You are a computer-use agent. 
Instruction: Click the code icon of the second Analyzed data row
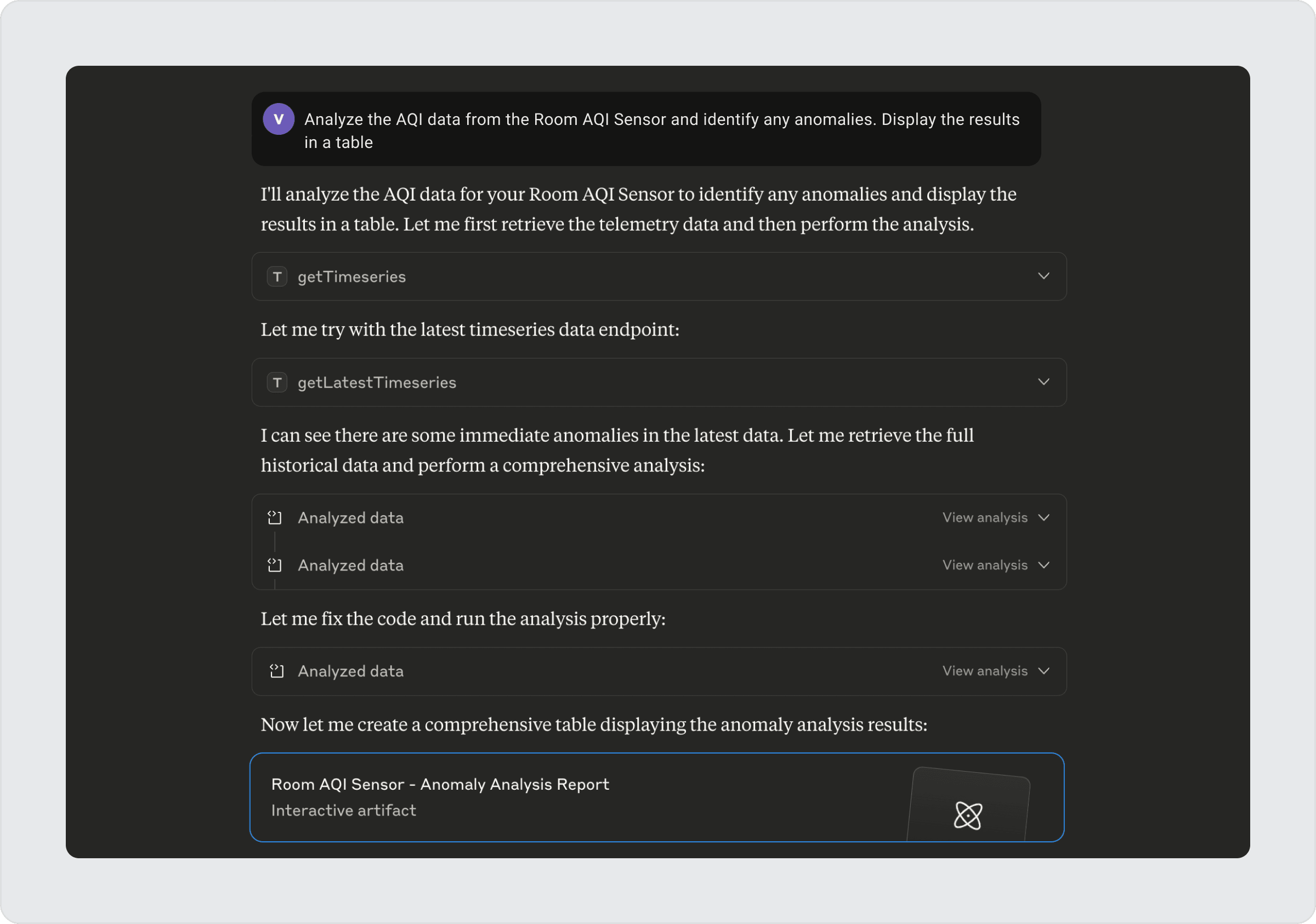[x=275, y=566]
